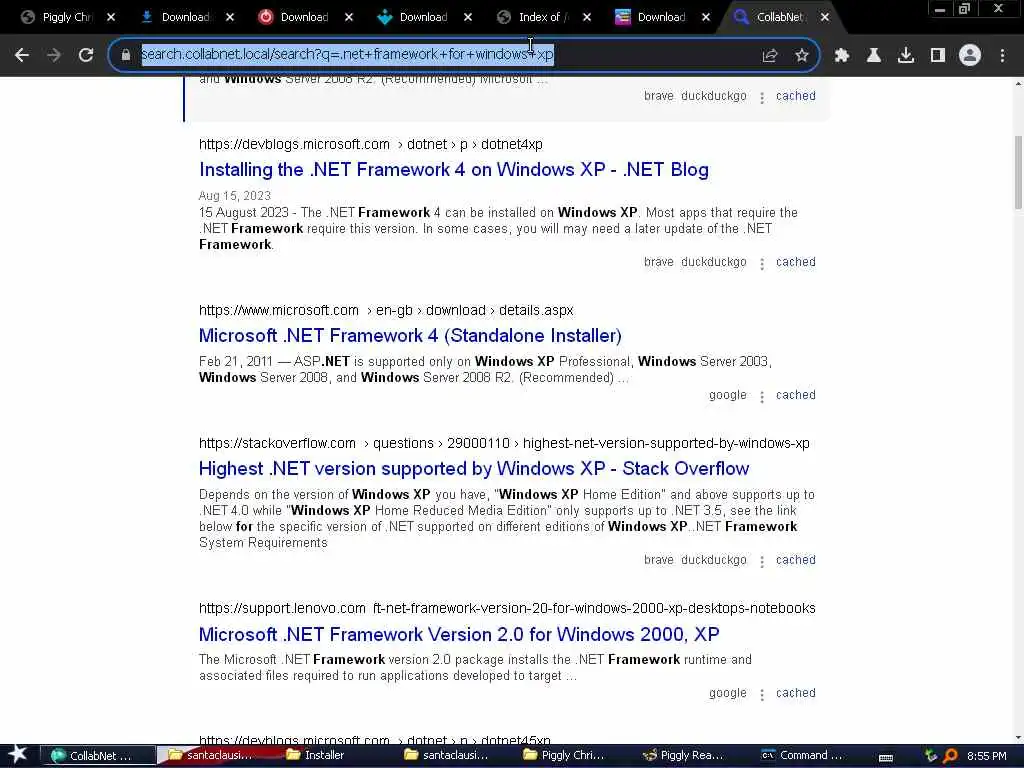Viewport: 1024px width, 768px height.
Task: Open Highest .NET version supported Stack Overflow result
Action: coord(474,469)
